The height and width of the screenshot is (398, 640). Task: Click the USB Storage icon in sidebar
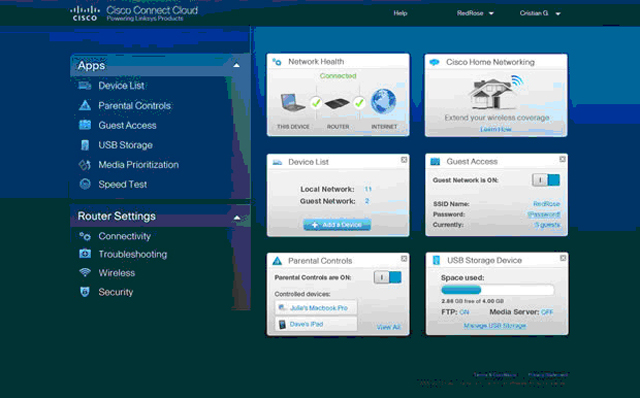[x=85, y=145]
